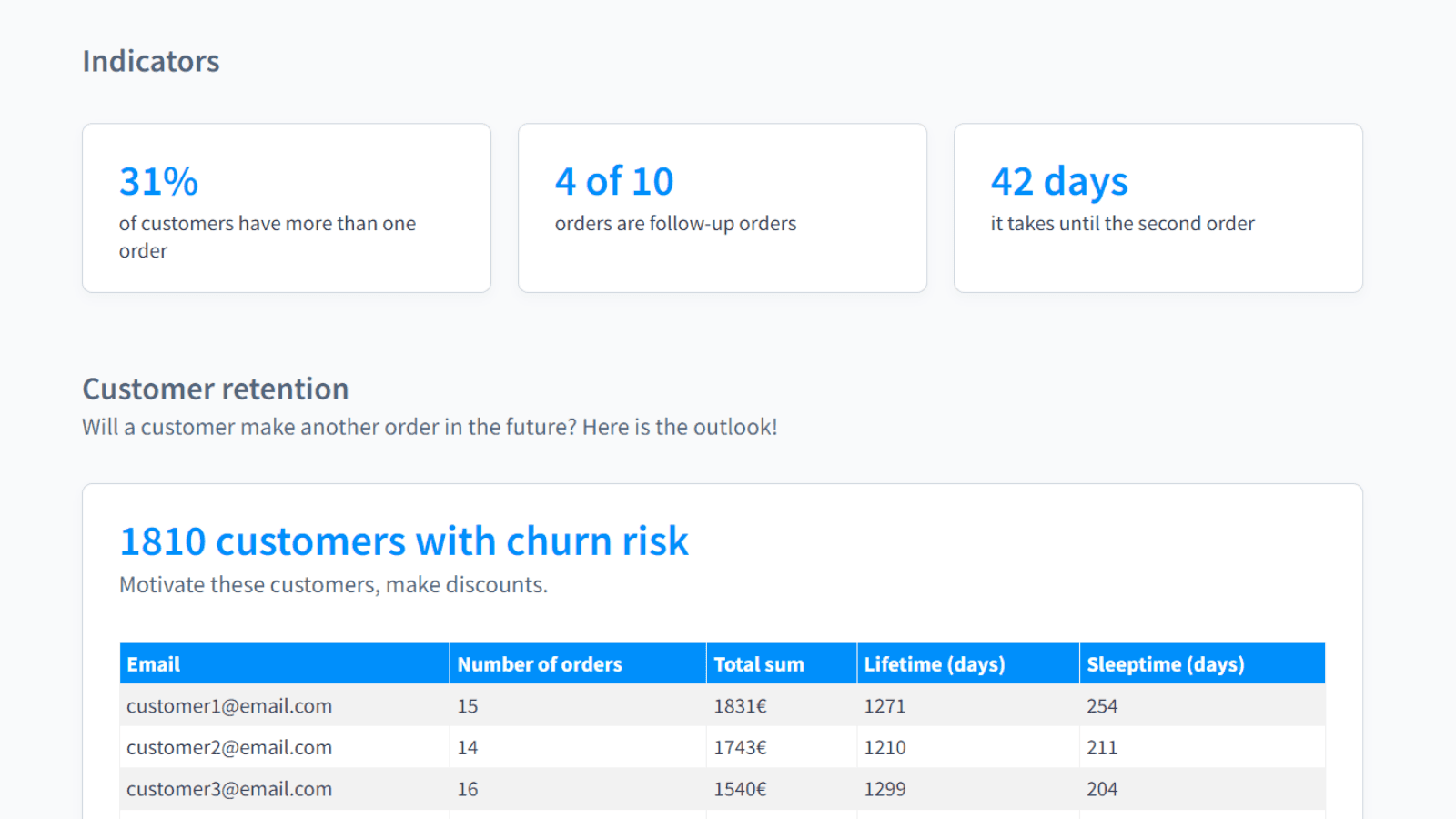
Task: Sort the table by Email column
Action: [x=153, y=663]
